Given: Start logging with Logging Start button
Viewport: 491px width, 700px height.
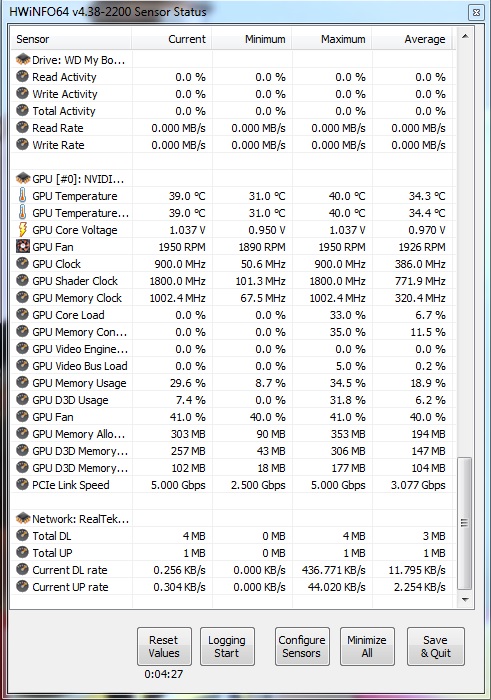Looking at the screenshot, I should pos(227,646).
